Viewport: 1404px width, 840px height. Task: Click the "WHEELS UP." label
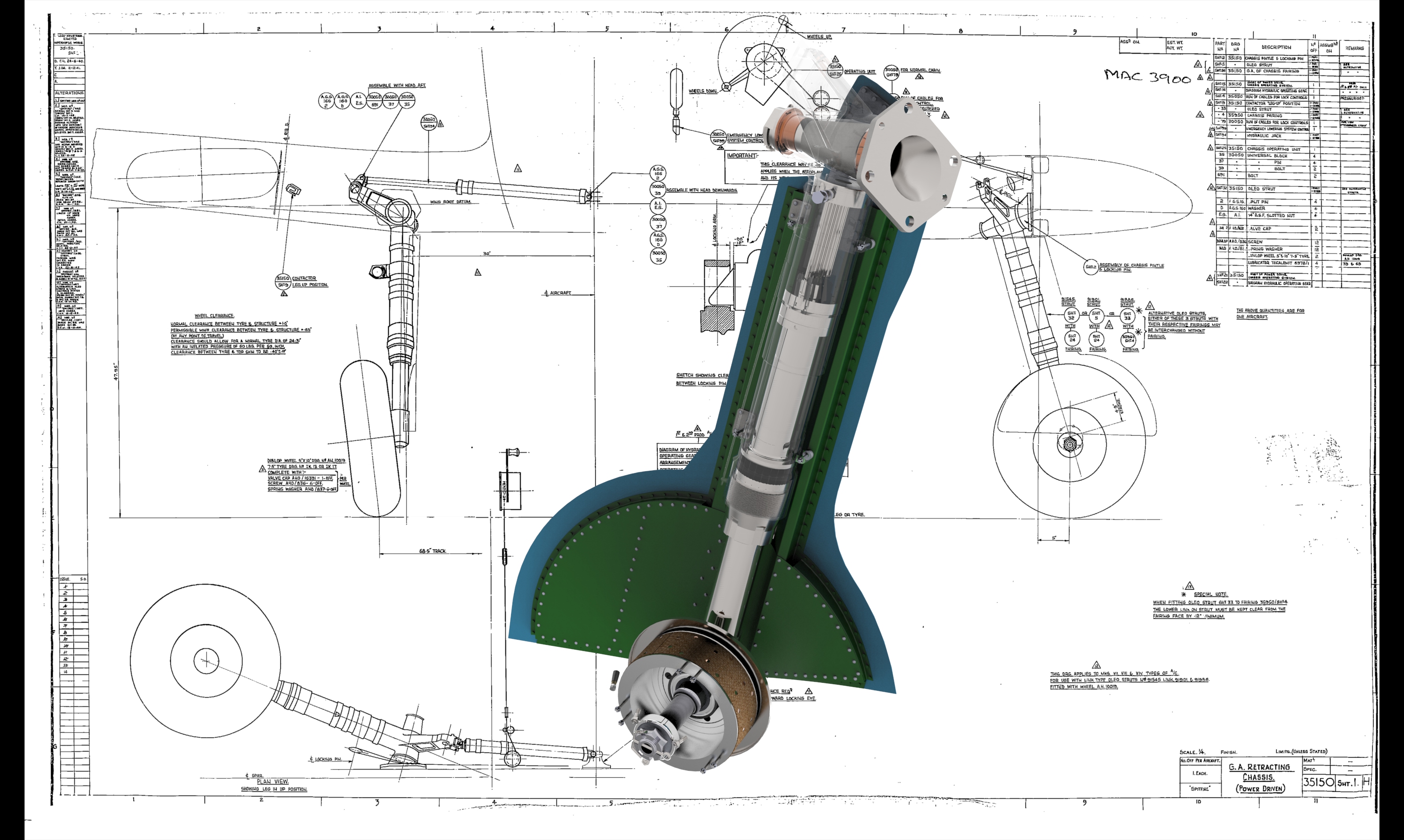819,37
